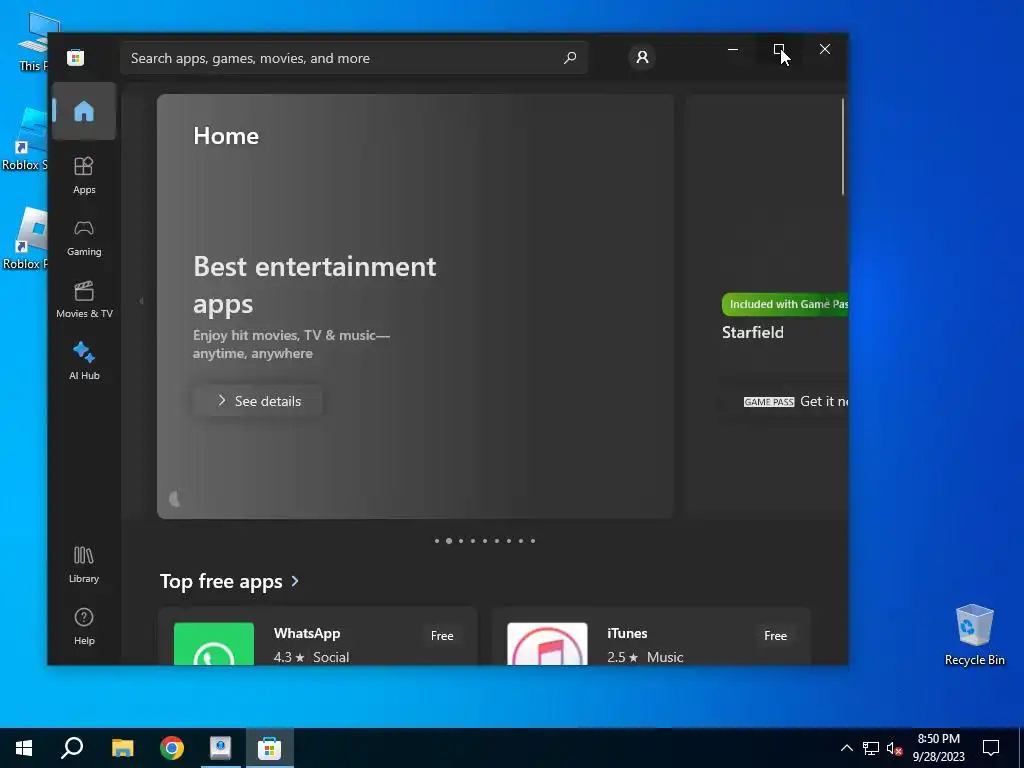The width and height of the screenshot is (1024, 768).
Task: Click previous slide arrow on carousel
Action: (x=141, y=301)
